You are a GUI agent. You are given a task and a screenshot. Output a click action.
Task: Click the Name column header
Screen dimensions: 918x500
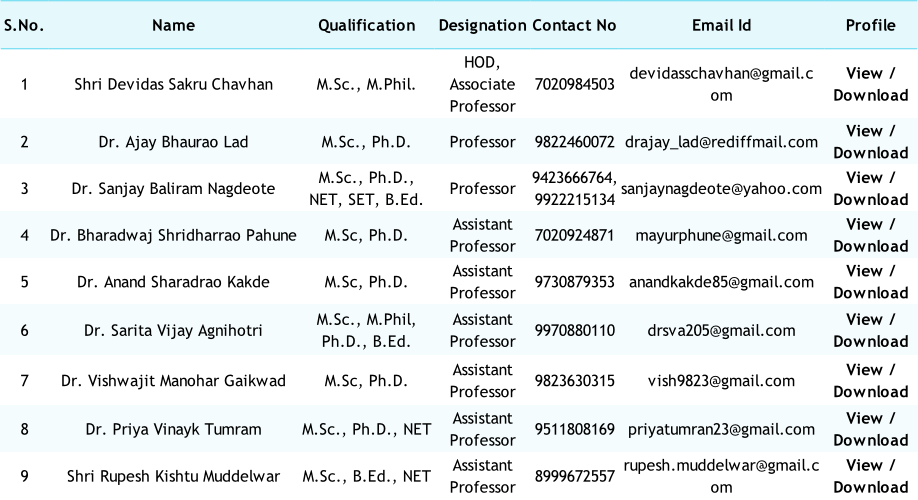[173, 25]
